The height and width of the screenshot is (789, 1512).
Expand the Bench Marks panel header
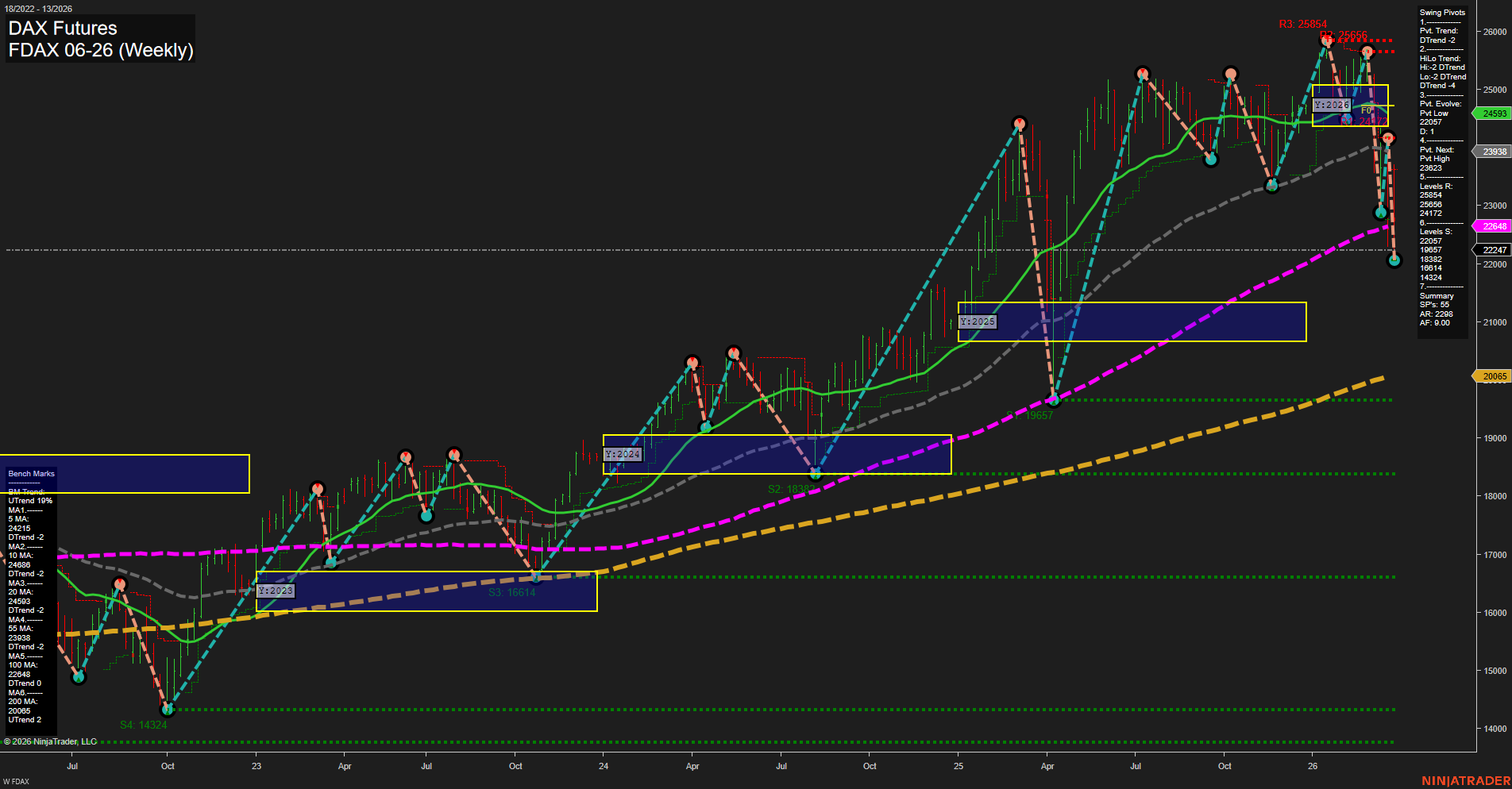tap(31, 473)
